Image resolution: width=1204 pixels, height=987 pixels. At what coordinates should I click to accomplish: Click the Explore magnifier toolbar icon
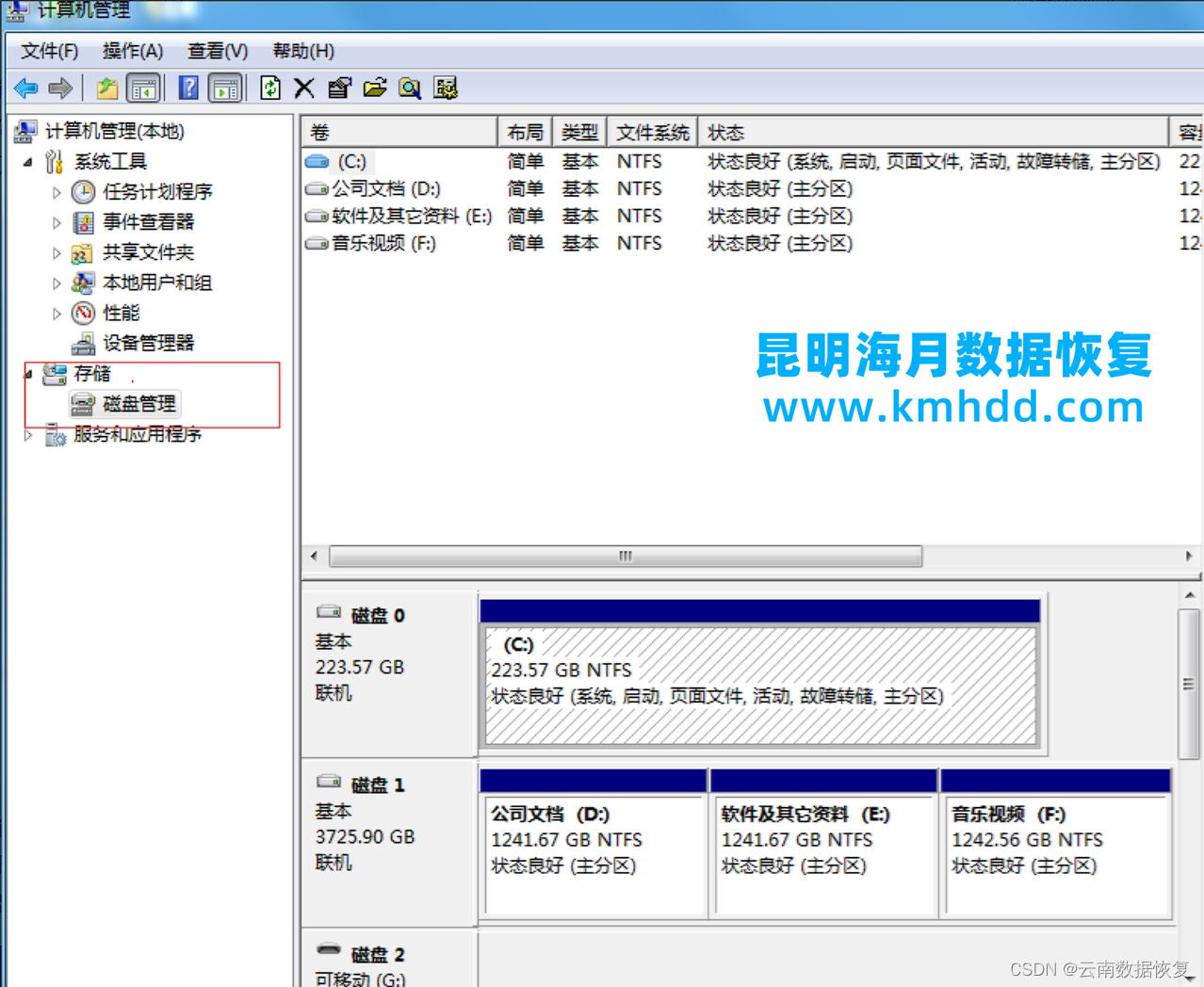[410, 89]
